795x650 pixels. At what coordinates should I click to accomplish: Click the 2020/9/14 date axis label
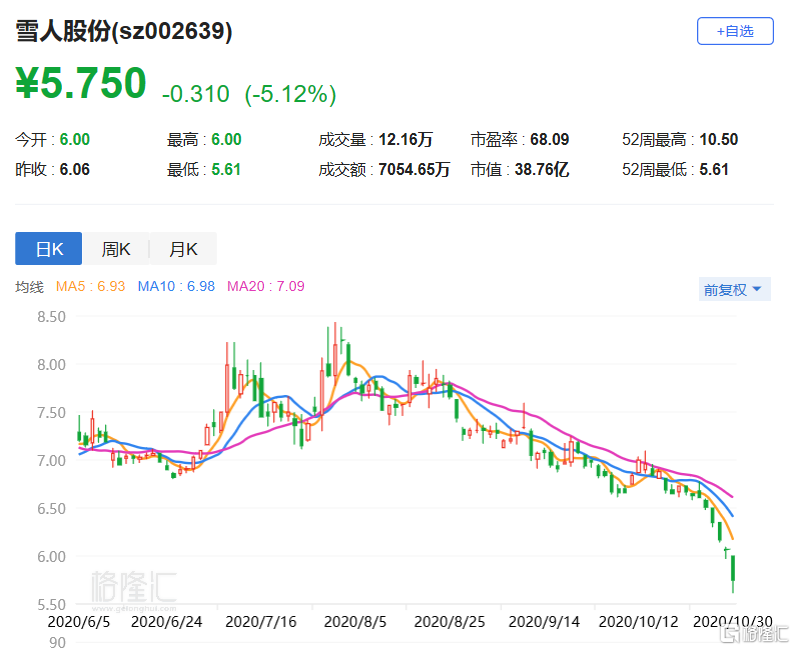(544, 622)
